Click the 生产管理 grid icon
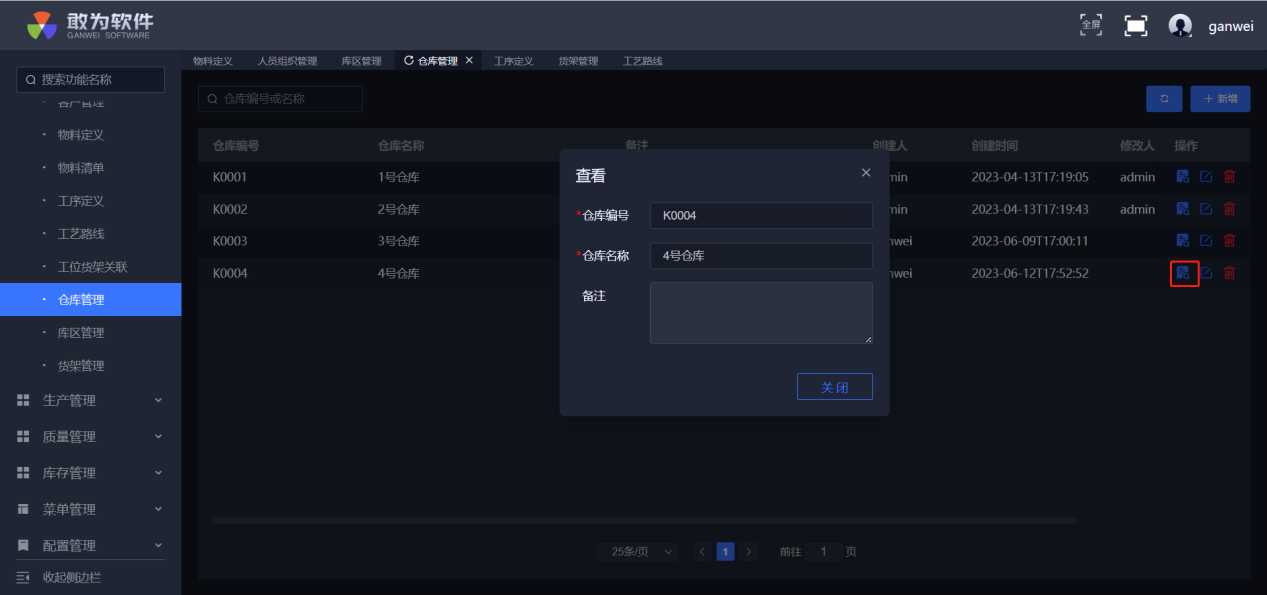 click(x=23, y=401)
